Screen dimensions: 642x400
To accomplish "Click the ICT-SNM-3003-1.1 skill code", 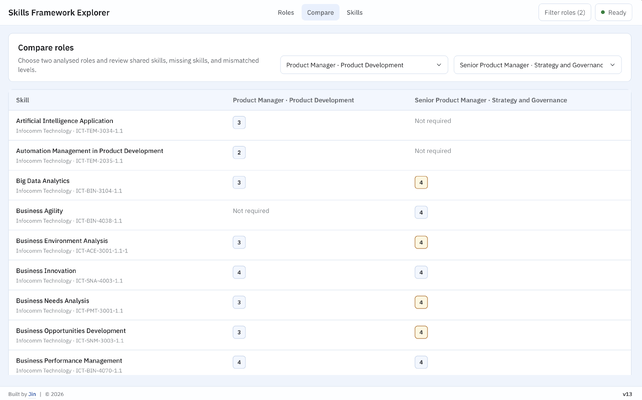I will [99, 341].
